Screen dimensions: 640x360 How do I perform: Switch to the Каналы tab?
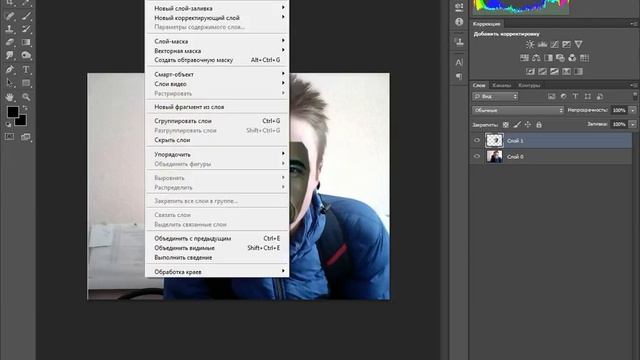pyautogui.click(x=502, y=85)
